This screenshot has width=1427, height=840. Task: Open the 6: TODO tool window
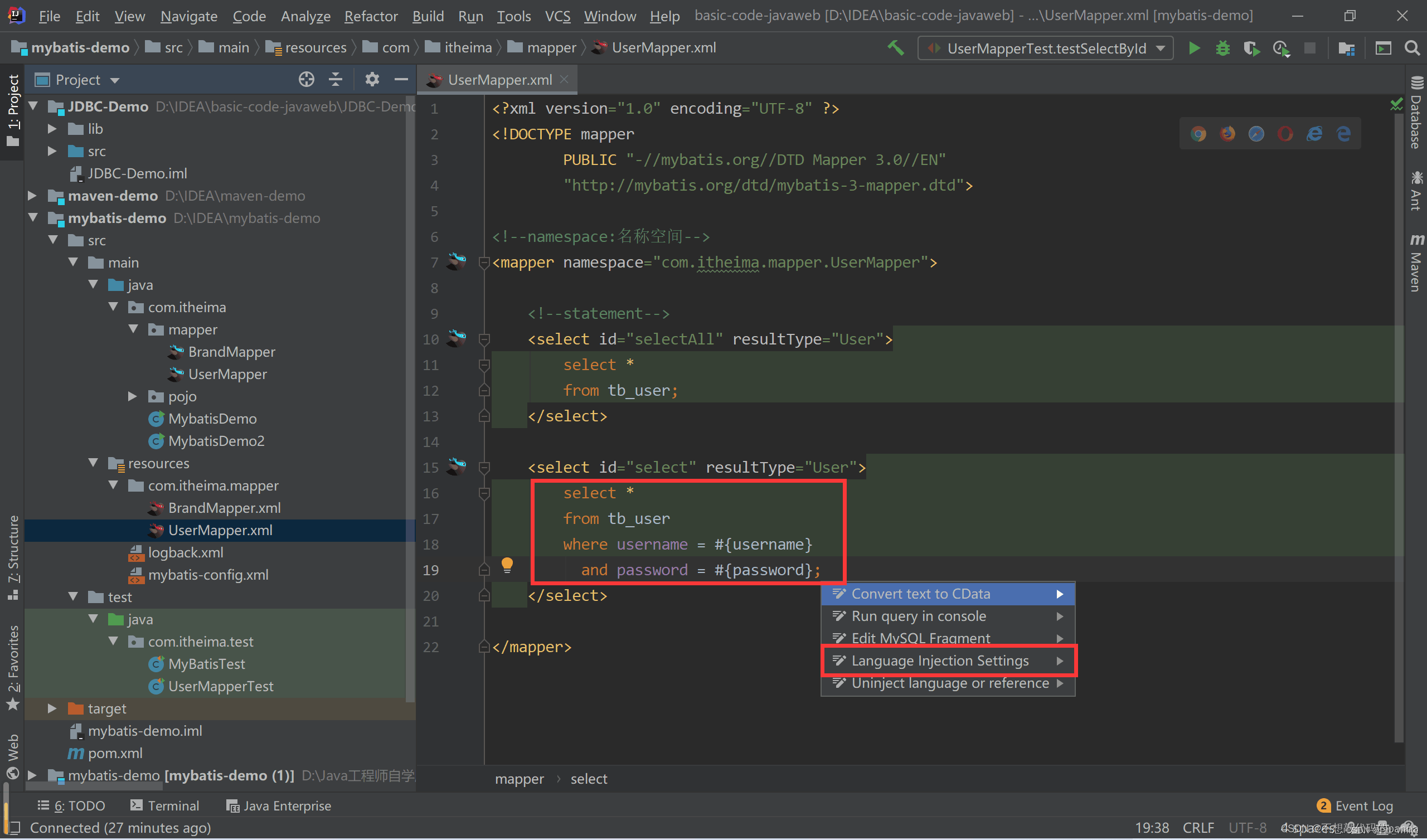coord(71,805)
